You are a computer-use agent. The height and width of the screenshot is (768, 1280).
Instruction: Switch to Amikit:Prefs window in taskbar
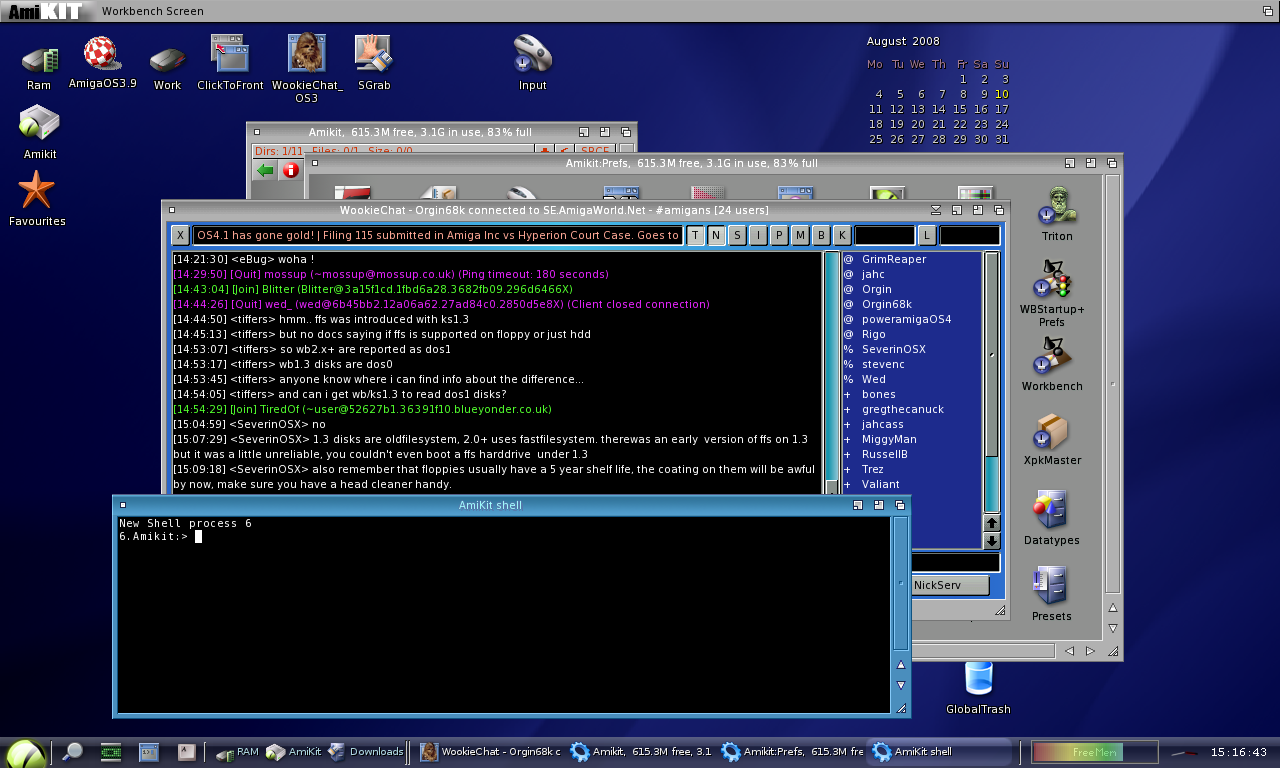[792, 752]
